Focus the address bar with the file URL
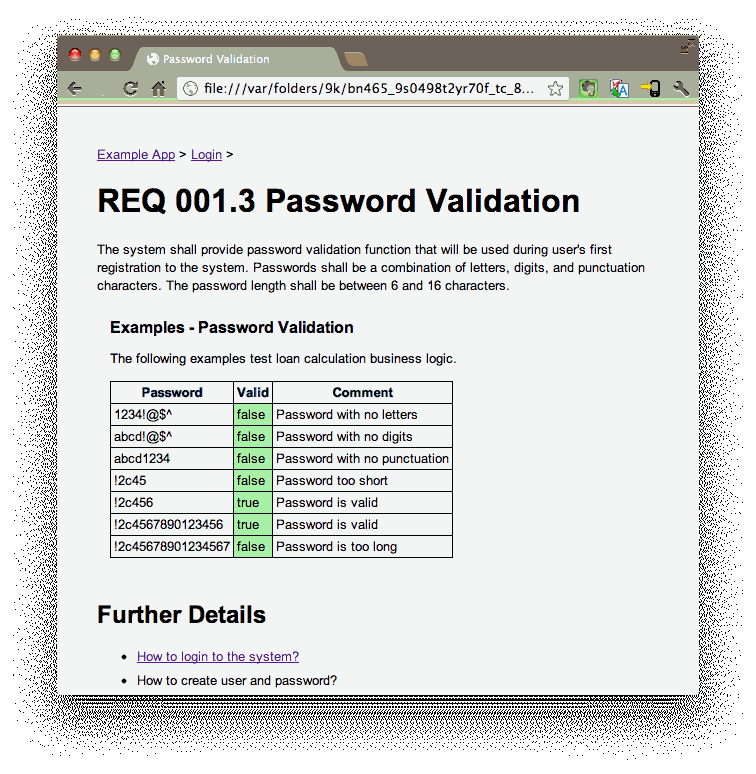The height and width of the screenshot is (774, 756). 368,89
